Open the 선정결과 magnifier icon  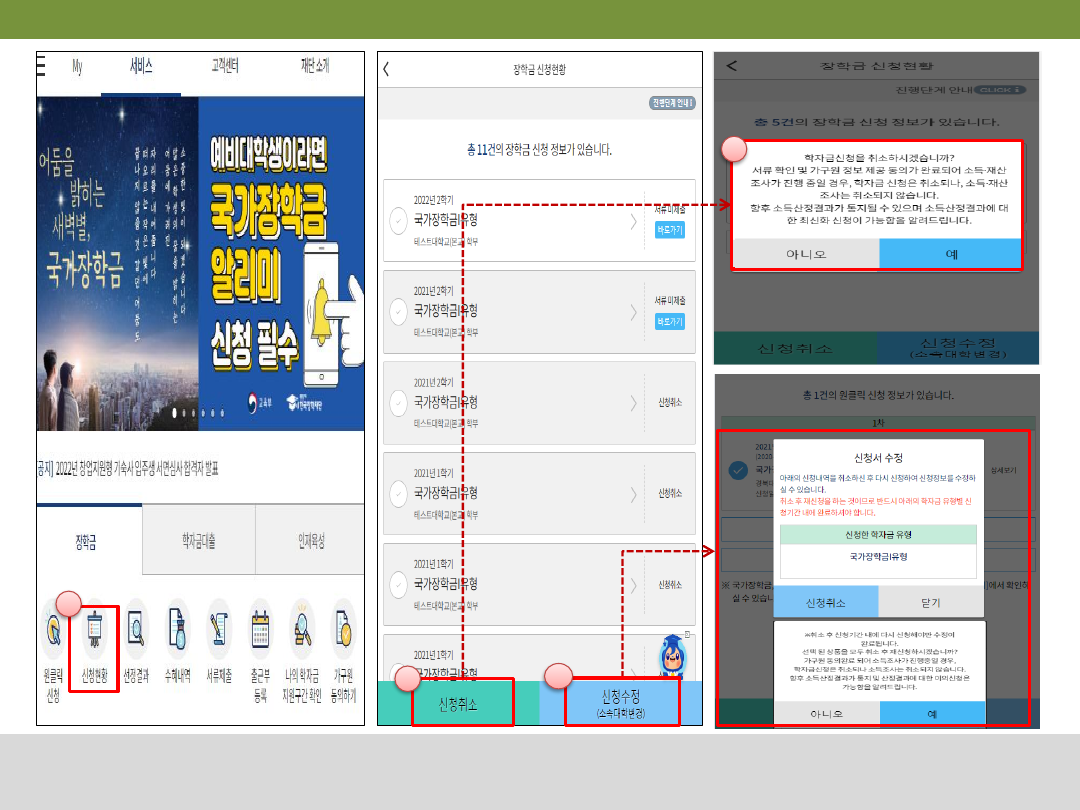(135, 632)
